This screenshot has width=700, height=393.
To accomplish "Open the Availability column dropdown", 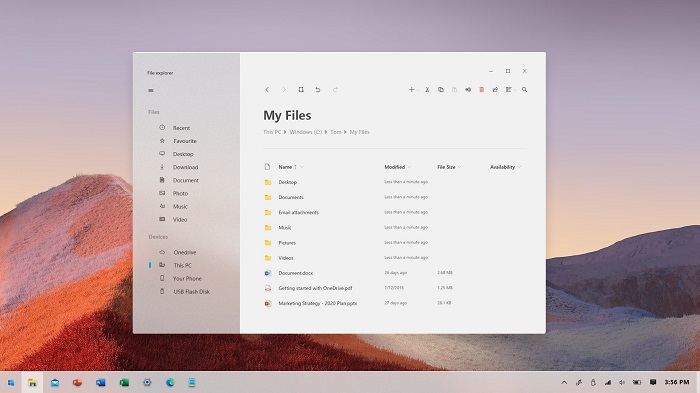I will pos(519,167).
